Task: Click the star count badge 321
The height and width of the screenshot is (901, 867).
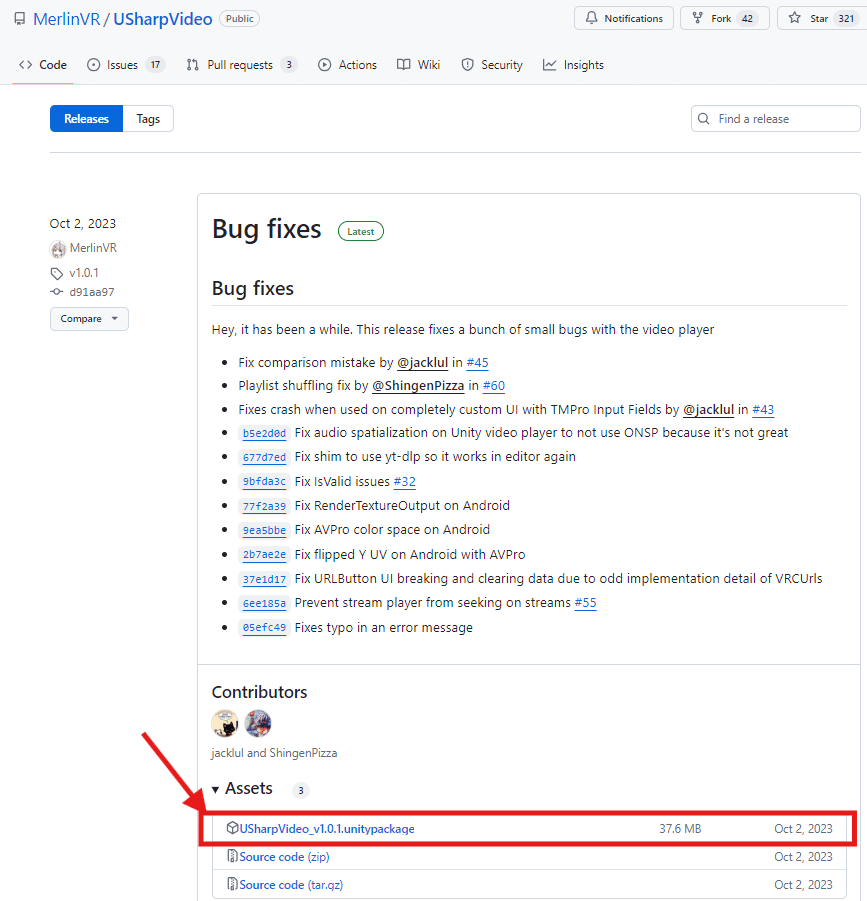Action: [x=846, y=18]
